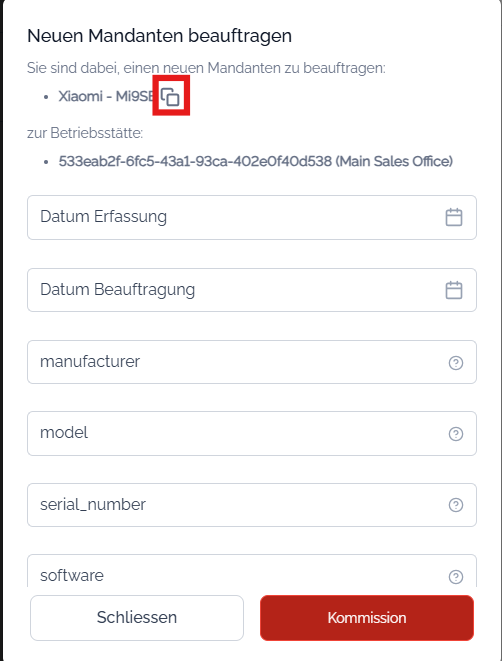Focus the Datum Erfassung input
The width and height of the screenshot is (502, 661).
(x=252, y=218)
